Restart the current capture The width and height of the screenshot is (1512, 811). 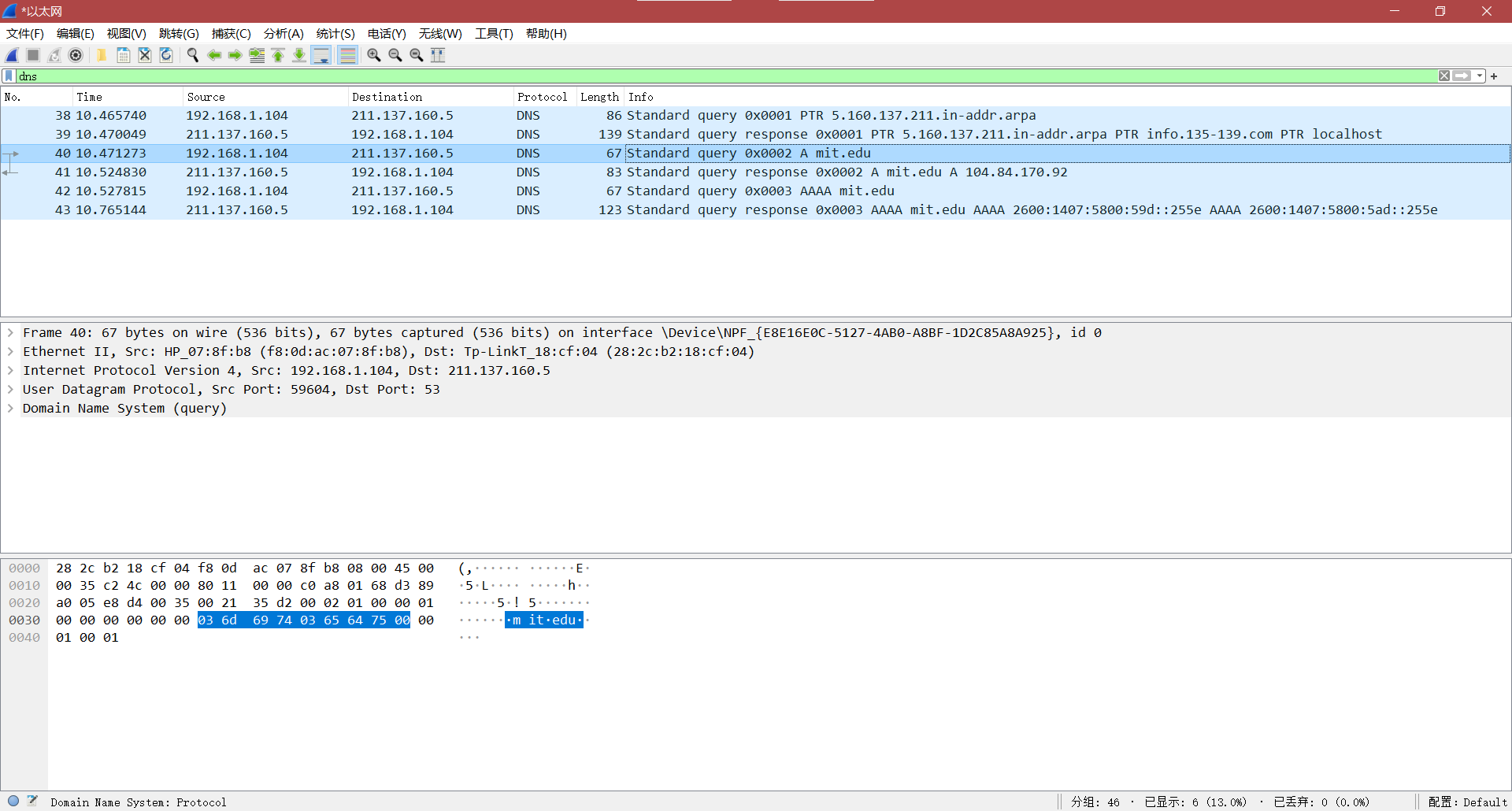tap(54, 55)
